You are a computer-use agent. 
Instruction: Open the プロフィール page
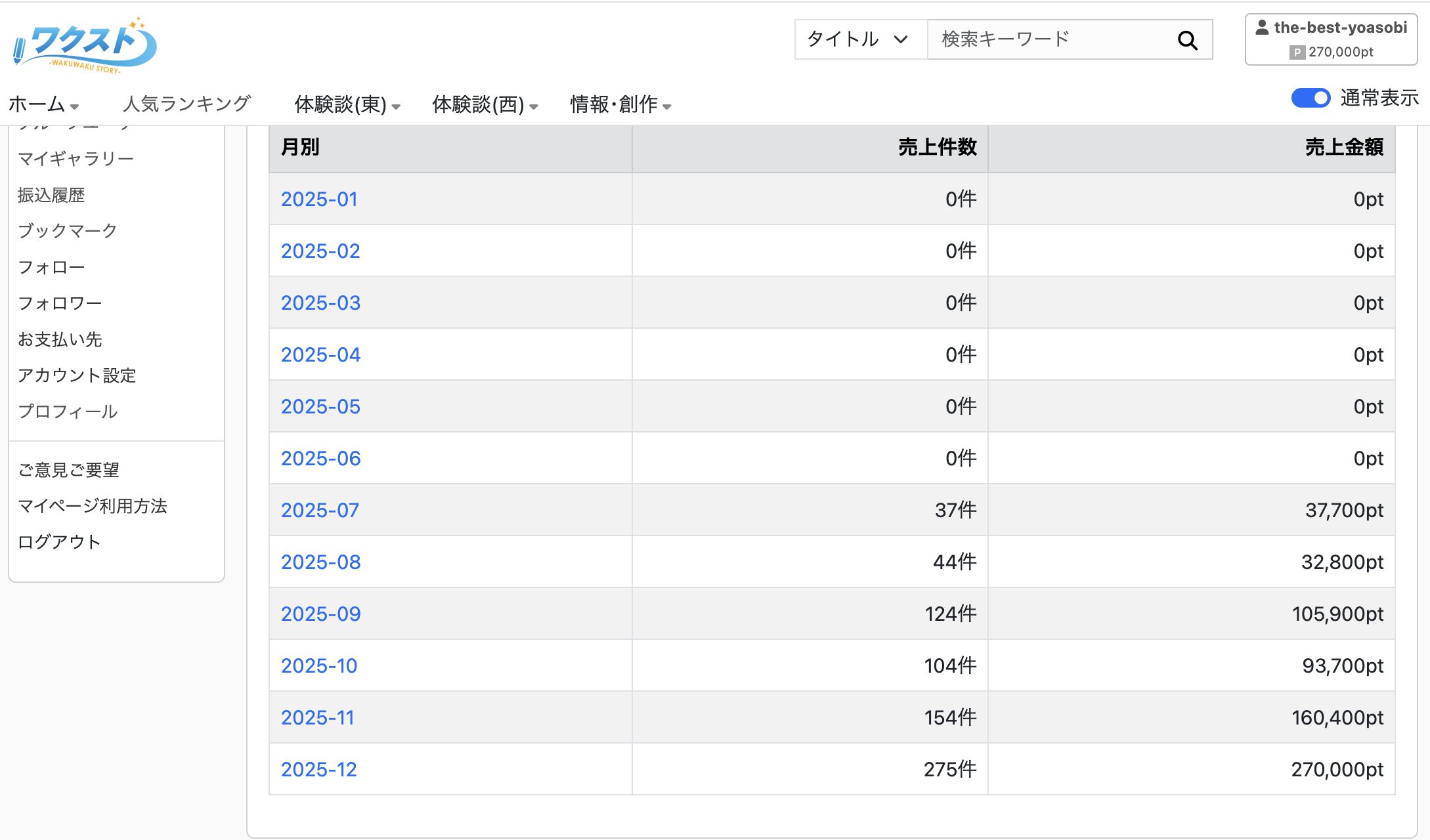coord(68,411)
